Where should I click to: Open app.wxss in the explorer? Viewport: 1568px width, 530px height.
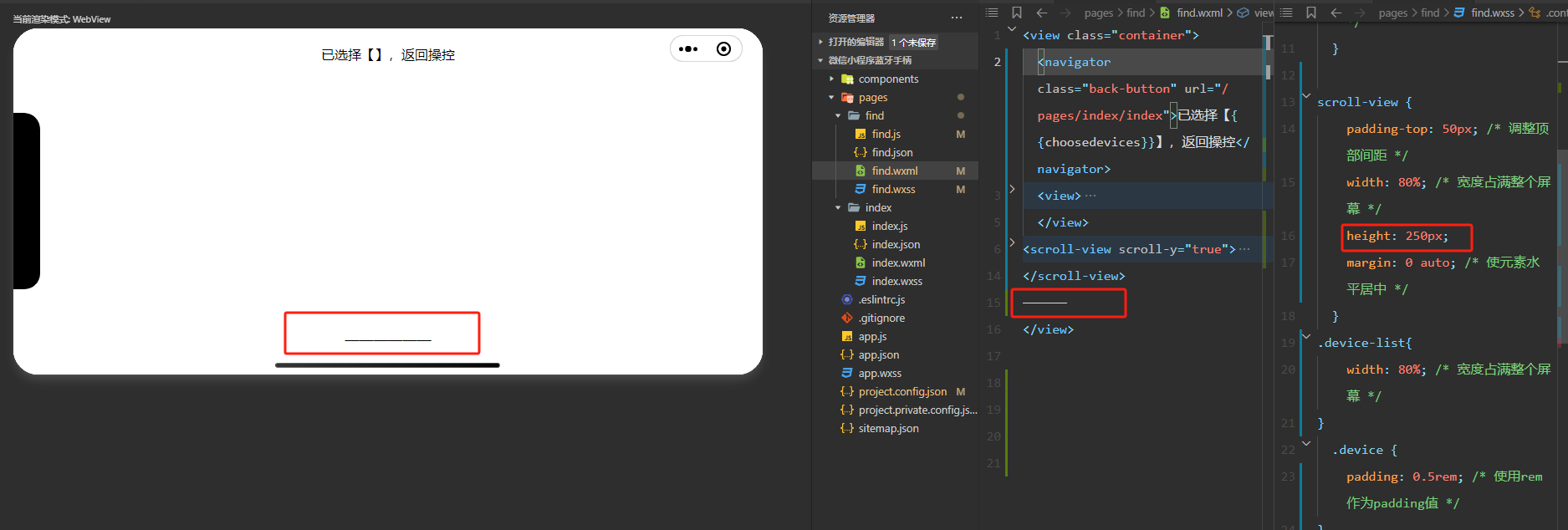(x=880, y=374)
